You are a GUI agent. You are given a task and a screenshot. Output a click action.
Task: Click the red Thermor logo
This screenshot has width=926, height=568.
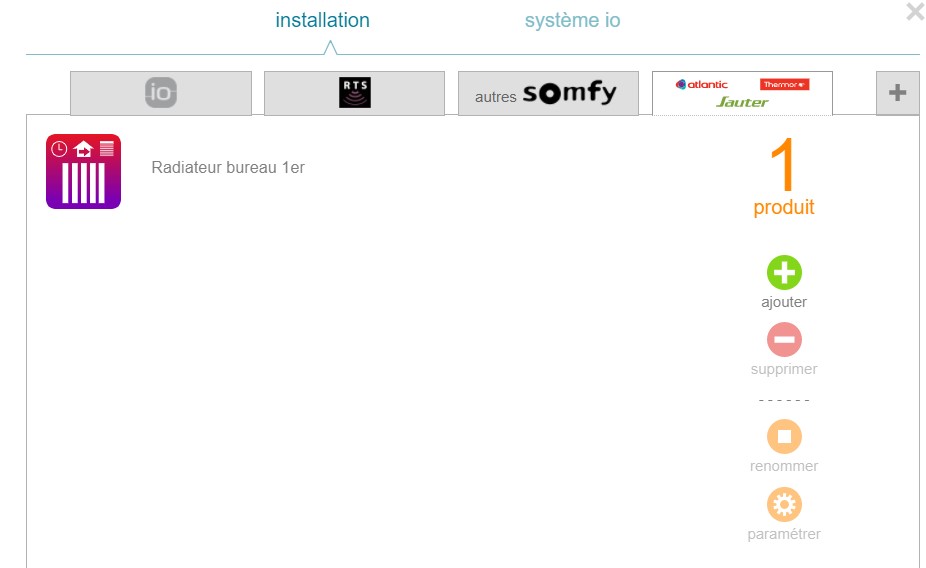[784, 85]
